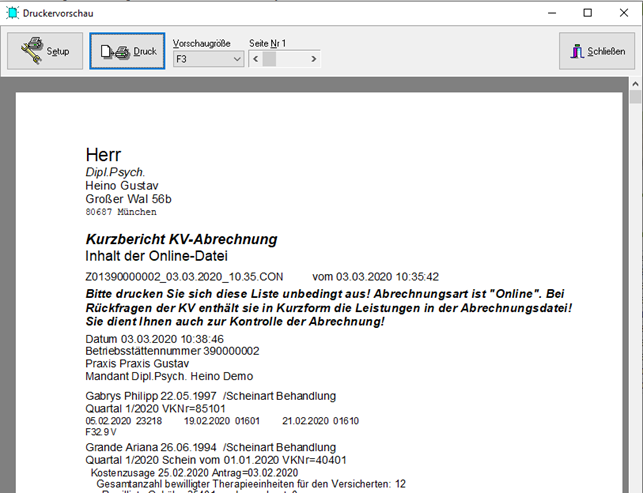The height and width of the screenshot is (493, 643).
Task: Close preview with the Schließen button
Action: point(597,51)
